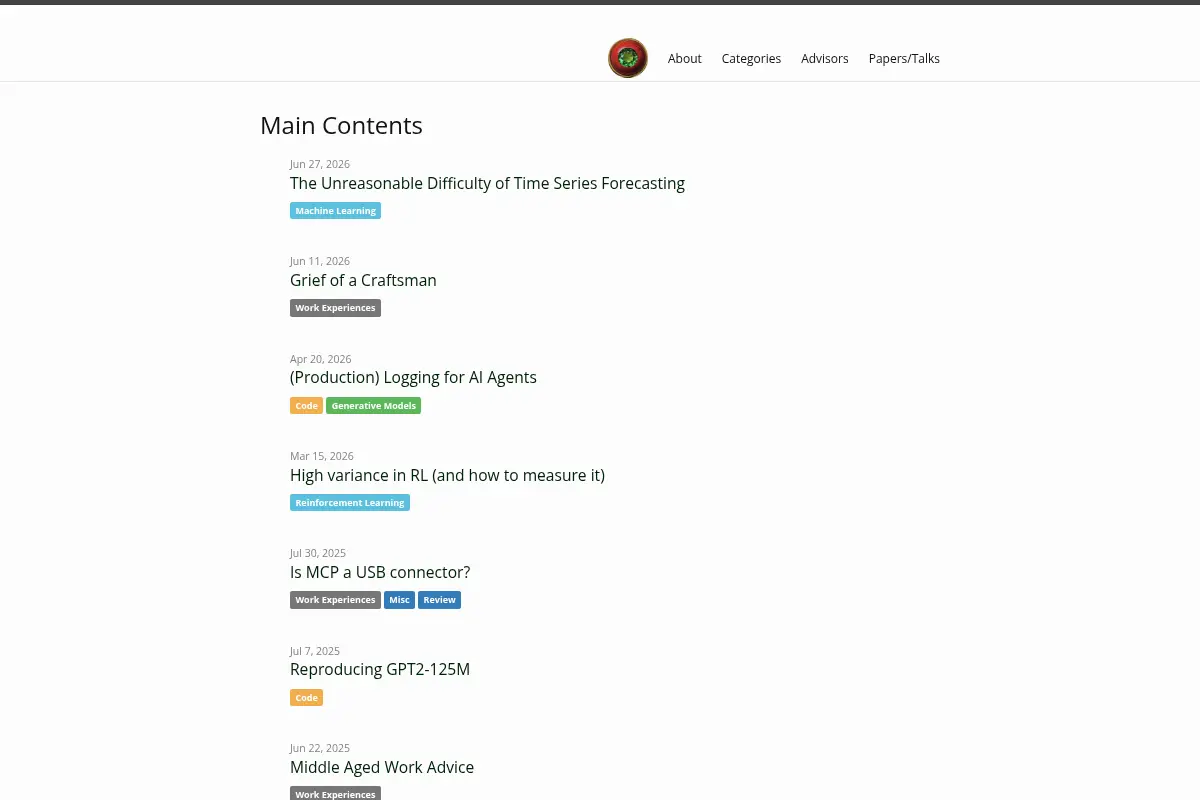Select Code tag under Reproducing GPT2-125M
The height and width of the screenshot is (800, 1200).
coord(306,698)
